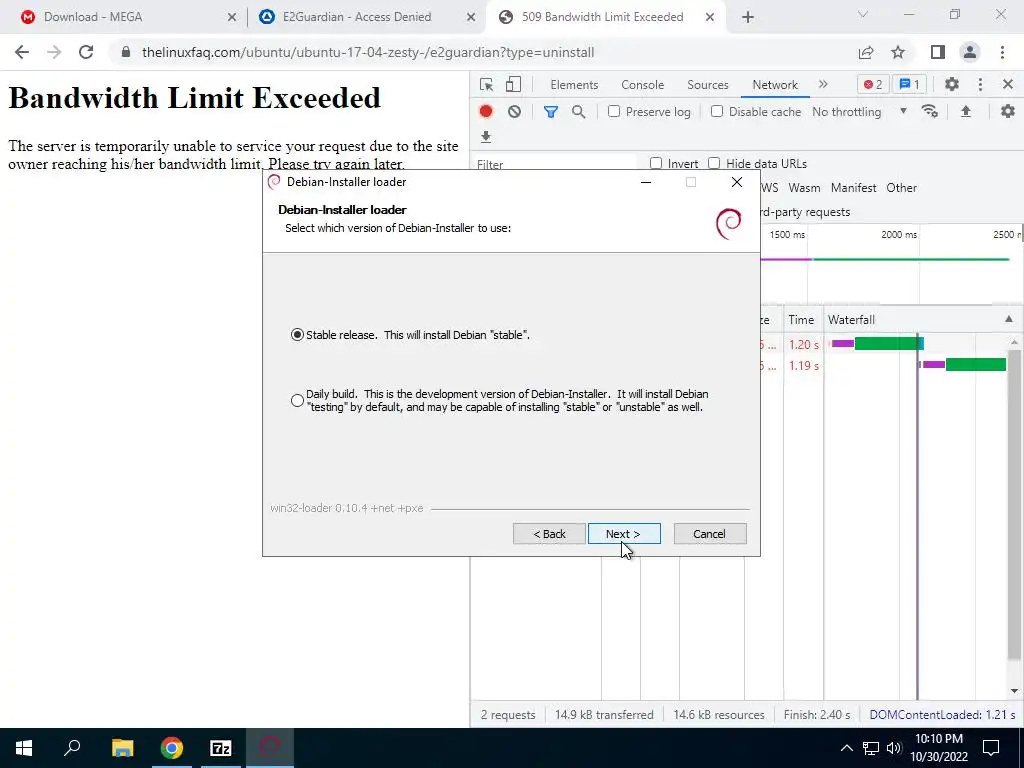Click the volume speaker tray icon

point(894,748)
